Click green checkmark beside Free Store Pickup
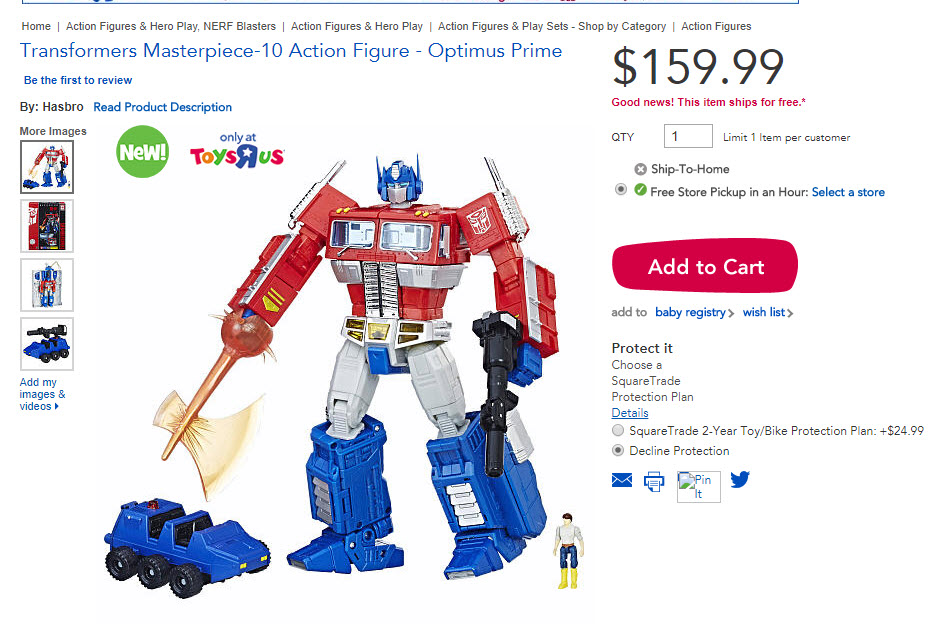This screenshot has width=932, height=632. coord(640,190)
